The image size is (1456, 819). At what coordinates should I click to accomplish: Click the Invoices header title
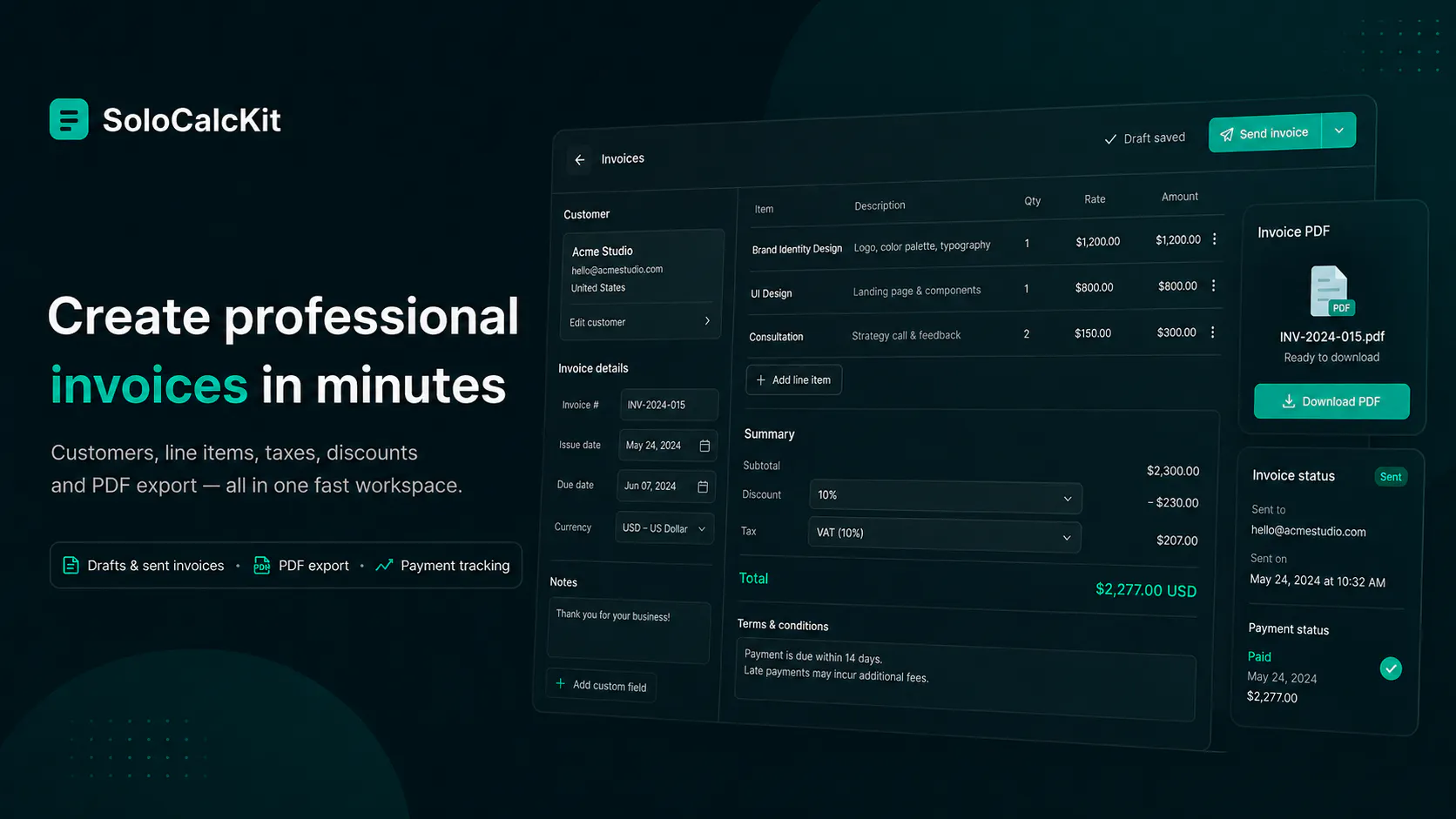pos(623,158)
